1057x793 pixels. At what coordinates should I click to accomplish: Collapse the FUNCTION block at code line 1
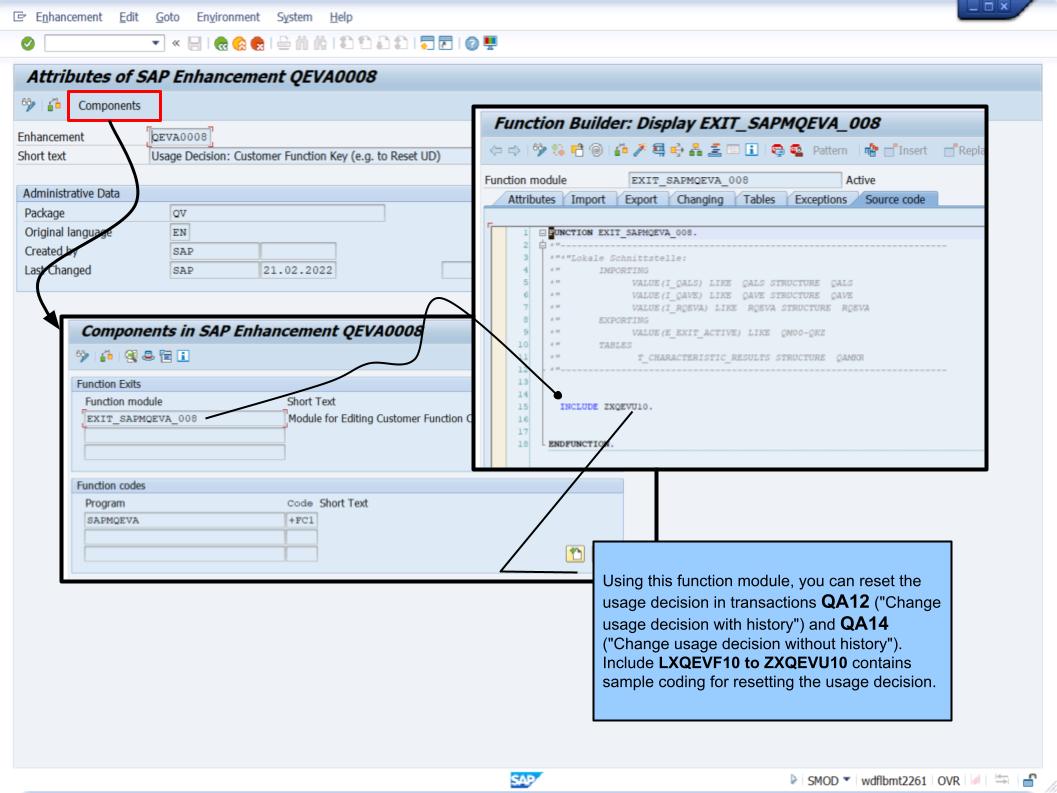(x=542, y=233)
